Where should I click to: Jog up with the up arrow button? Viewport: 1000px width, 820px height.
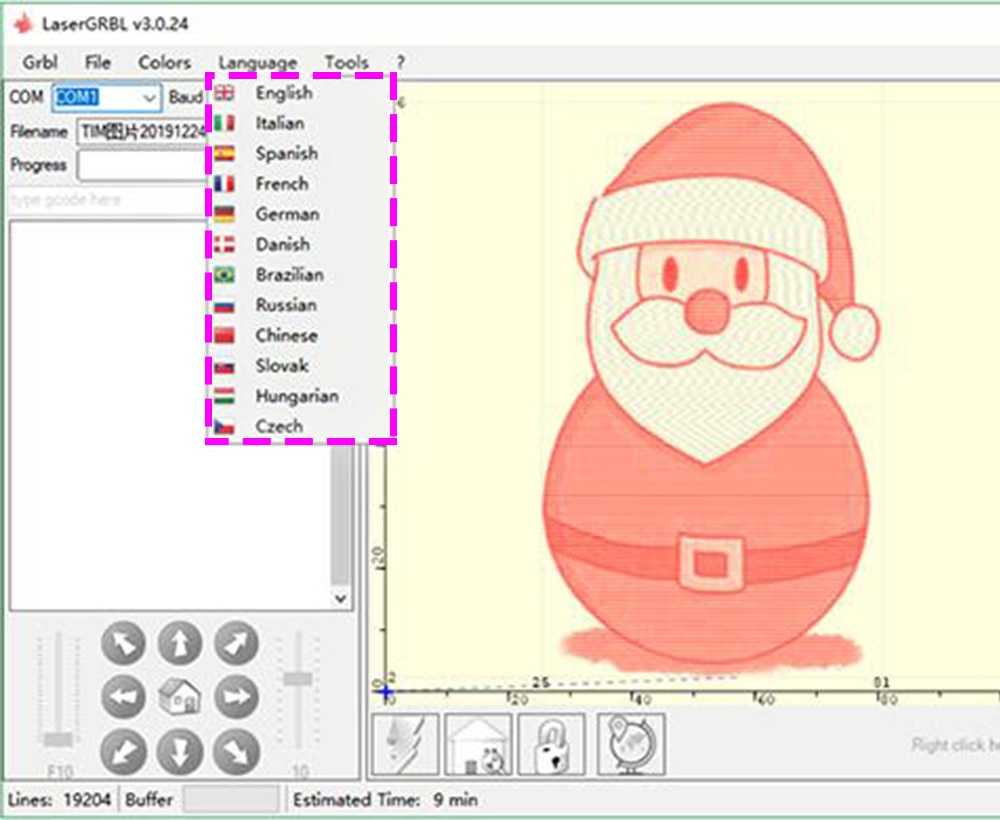(x=180, y=643)
